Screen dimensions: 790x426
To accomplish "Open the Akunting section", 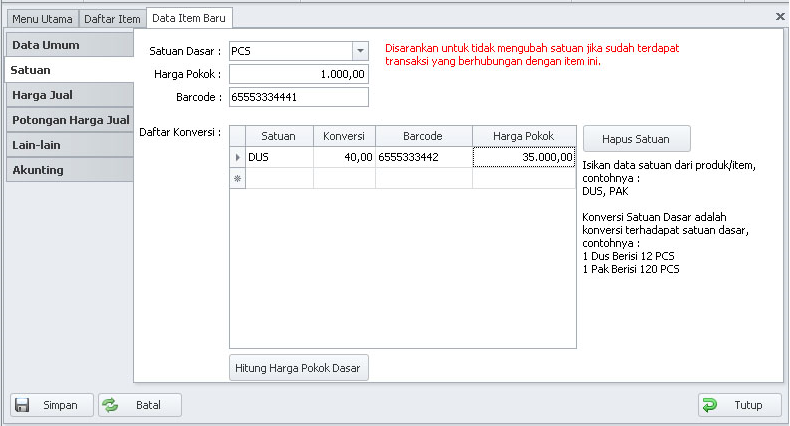I will pos(68,170).
